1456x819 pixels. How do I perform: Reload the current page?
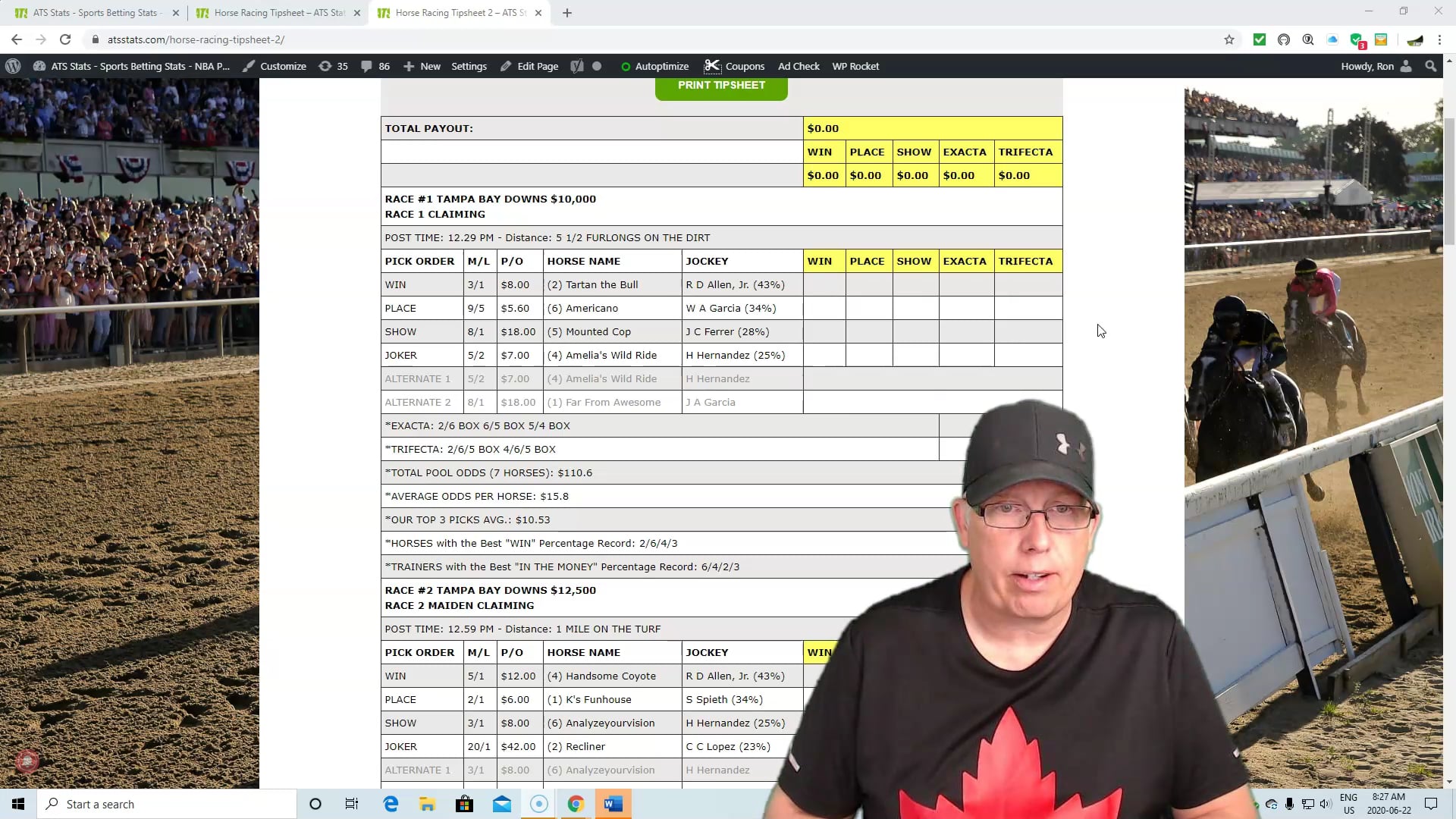(x=65, y=39)
